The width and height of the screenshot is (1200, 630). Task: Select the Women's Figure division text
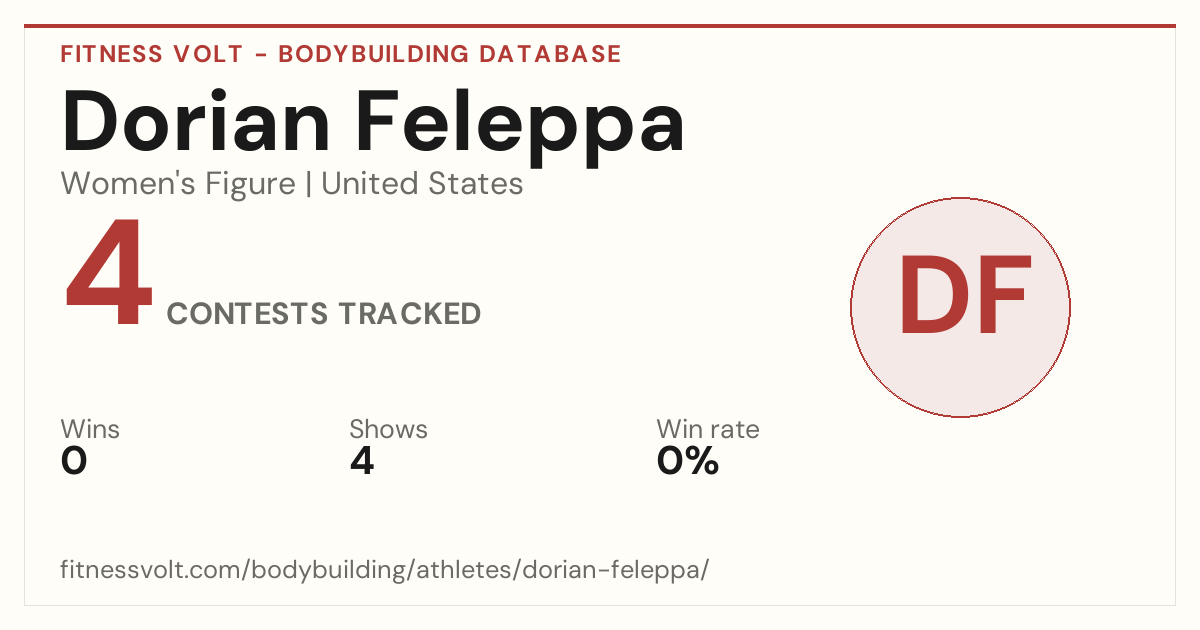178,184
